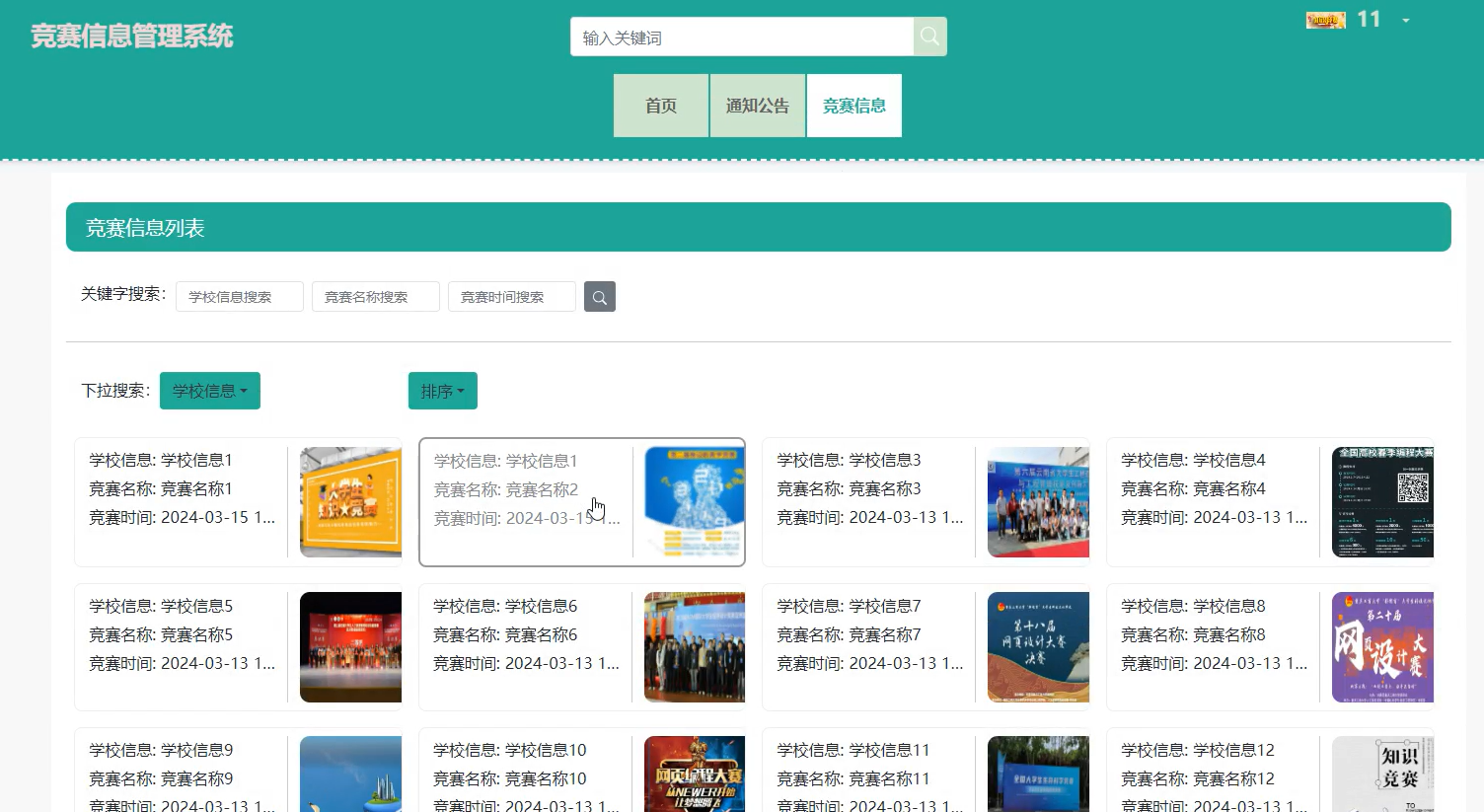Open the 学校信息 dropdown filter

click(x=210, y=391)
